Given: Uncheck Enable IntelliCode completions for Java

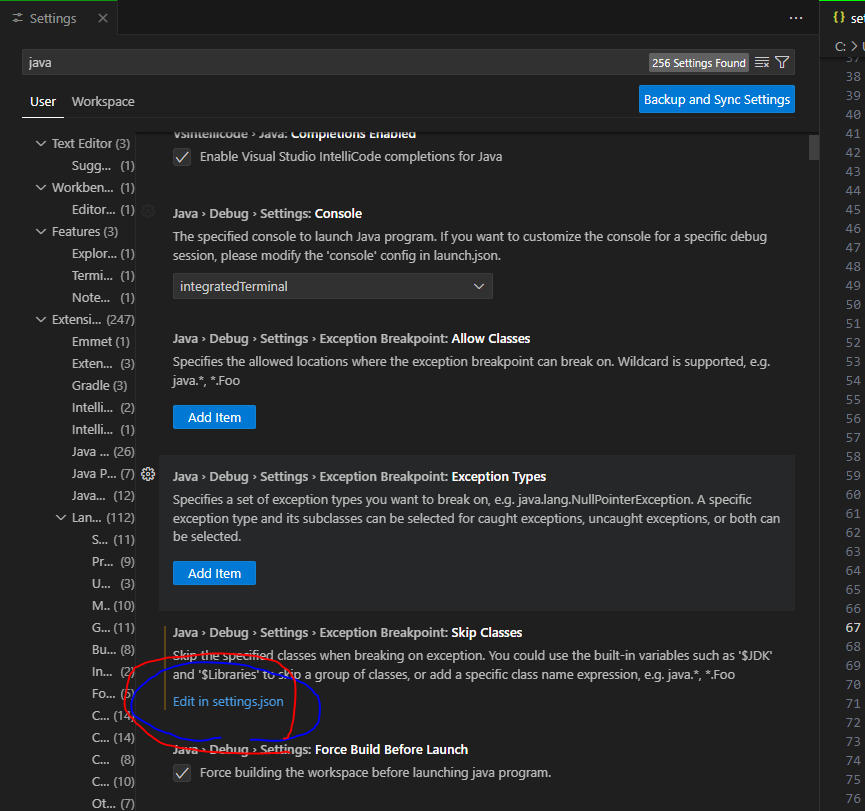Looking at the screenshot, I should pos(182,156).
